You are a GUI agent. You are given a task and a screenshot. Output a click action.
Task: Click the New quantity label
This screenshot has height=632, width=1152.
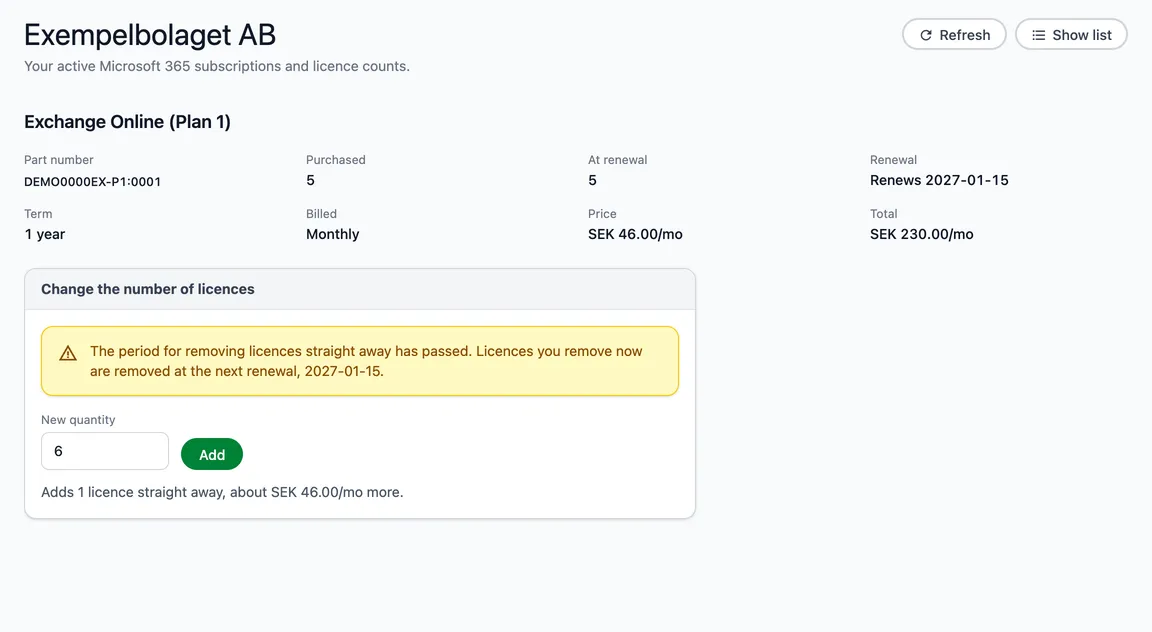pos(78,420)
